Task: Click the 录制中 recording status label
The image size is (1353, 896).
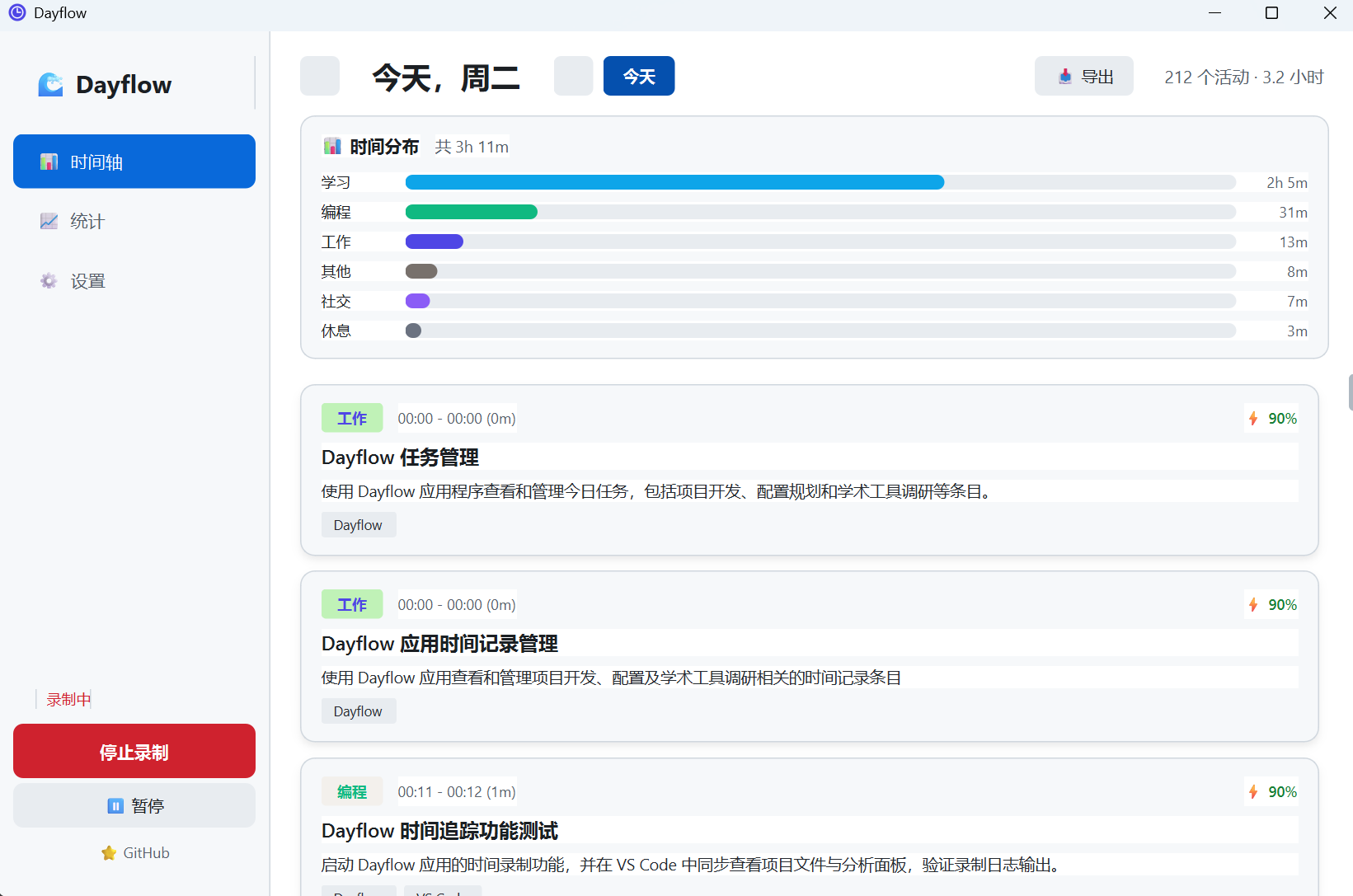Action: tap(68, 700)
